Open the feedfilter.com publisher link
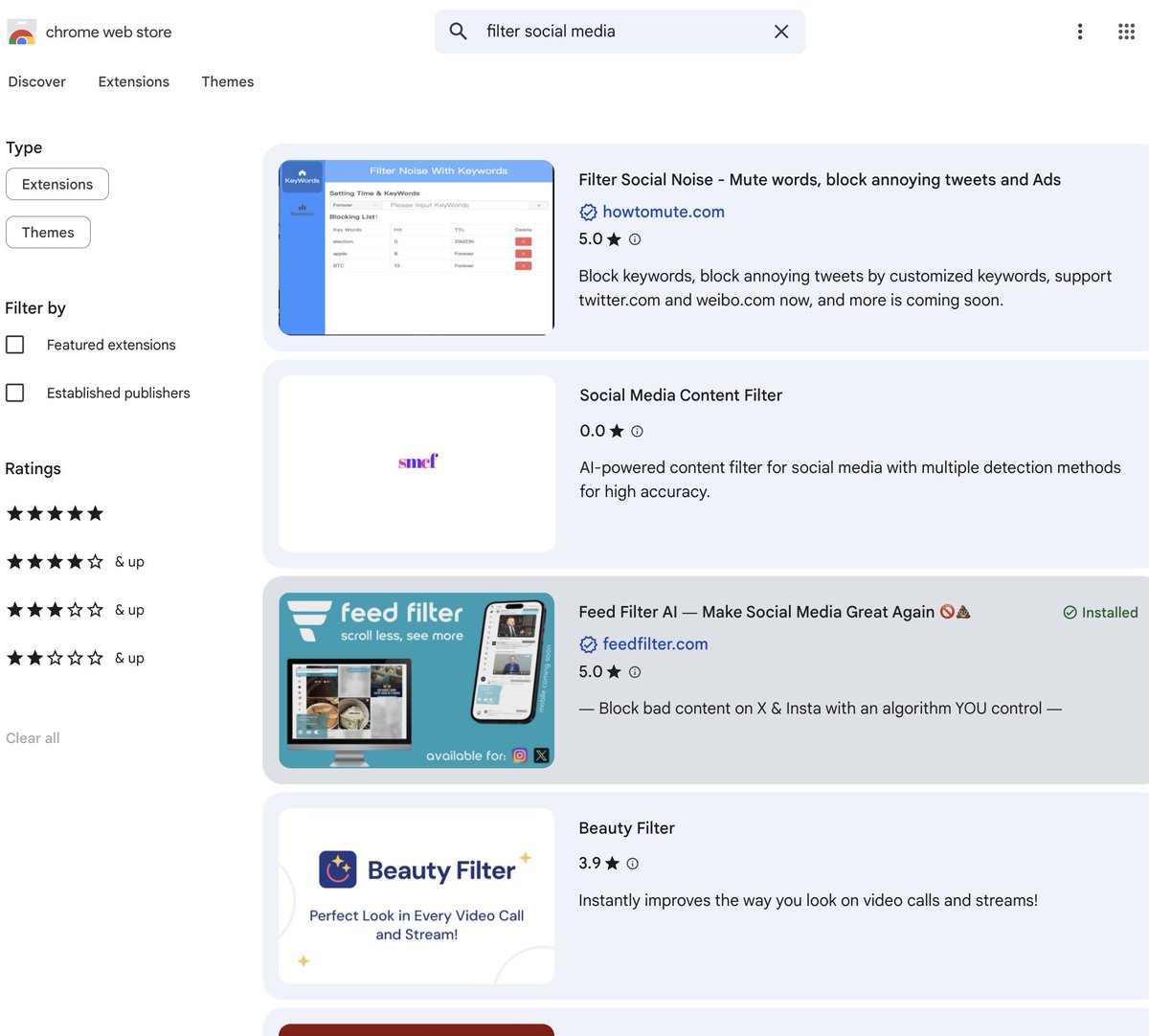The width and height of the screenshot is (1149, 1036). [656, 645]
